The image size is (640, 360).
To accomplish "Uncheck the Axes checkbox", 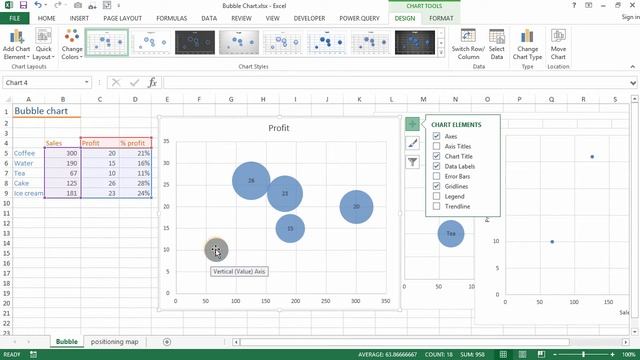I will click(x=436, y=136).
